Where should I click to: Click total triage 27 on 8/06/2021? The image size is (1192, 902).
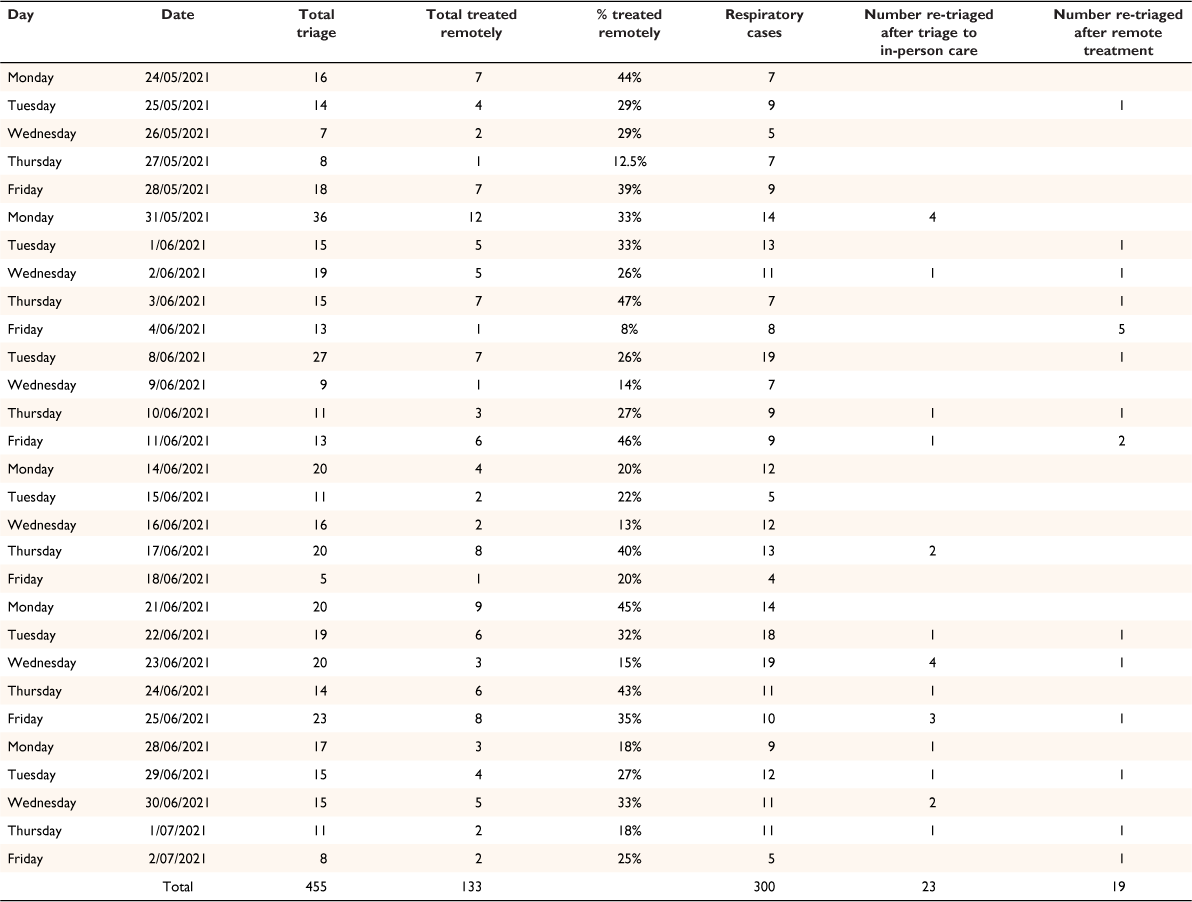click(x=320, y=357)
